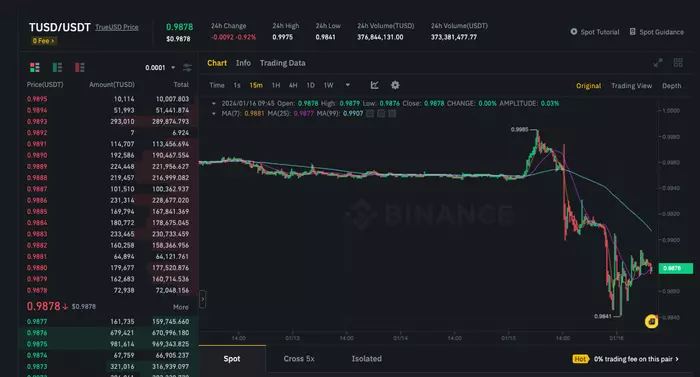Click the 0.9841 low marker on chart
Viewport: 700px width, 377px height.
(x=603, y=316)
